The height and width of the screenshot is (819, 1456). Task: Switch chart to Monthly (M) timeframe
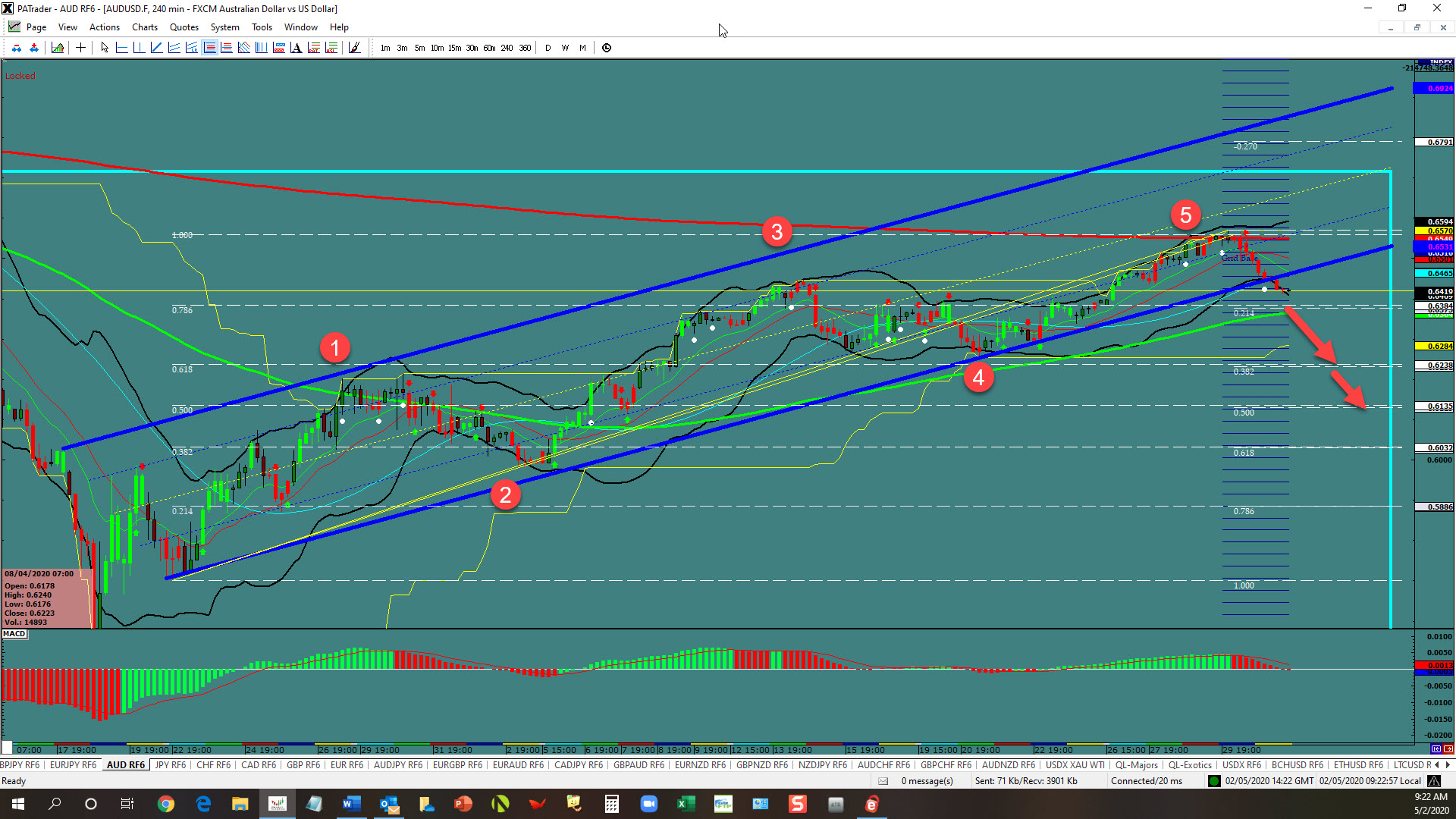(x=582, y=48)
